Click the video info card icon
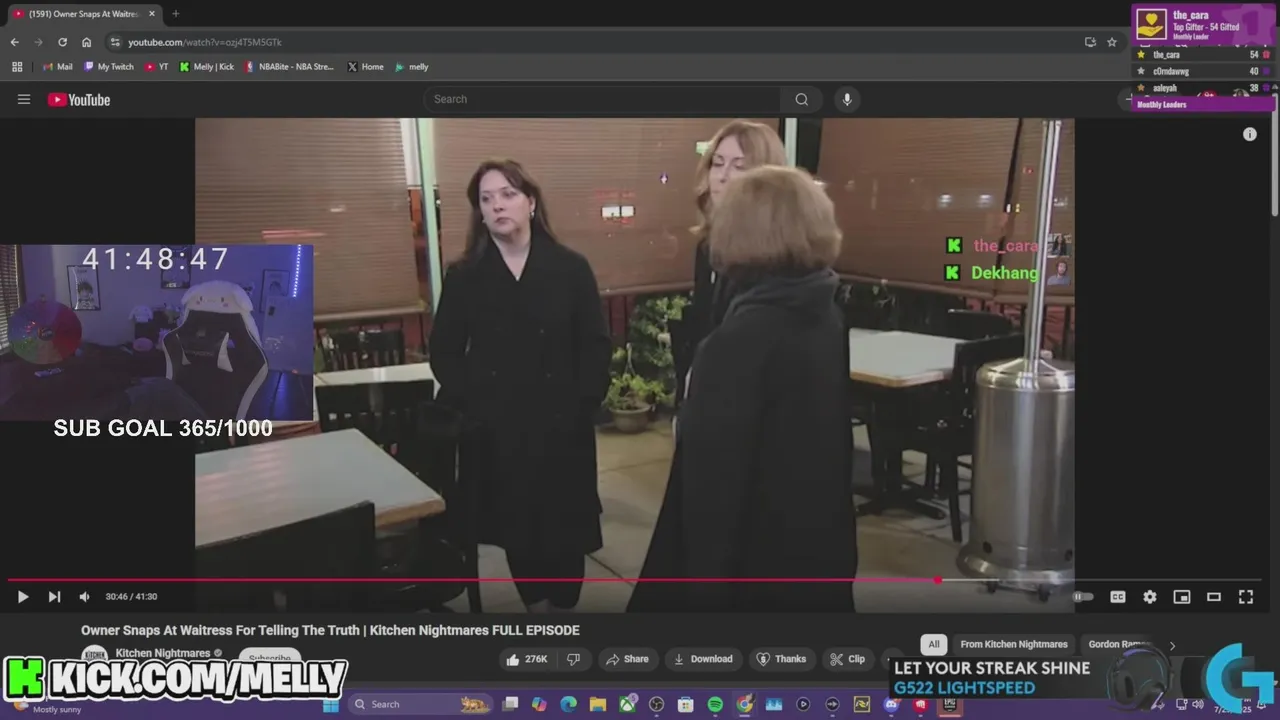 point(1249,134)
